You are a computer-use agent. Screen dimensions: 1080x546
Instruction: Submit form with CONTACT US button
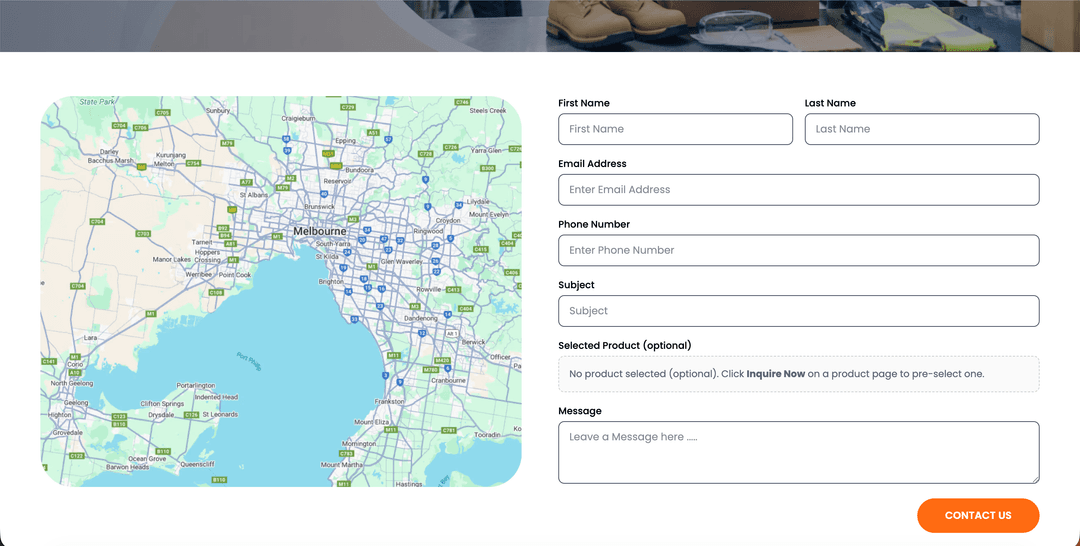click(x=978, y=516)
